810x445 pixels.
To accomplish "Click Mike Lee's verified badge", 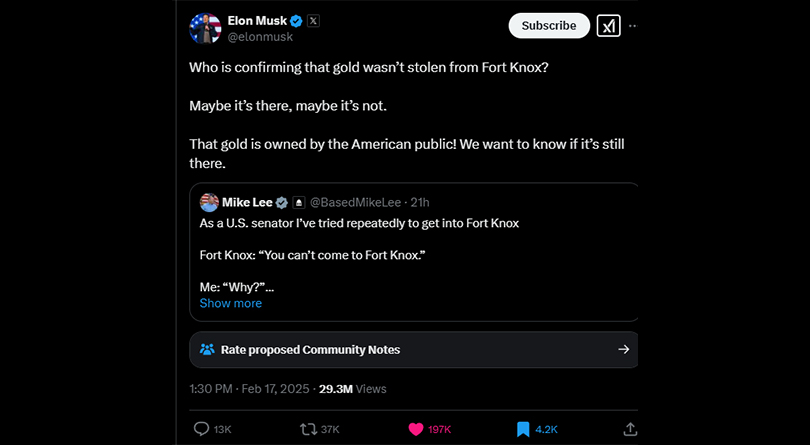I will pyautogui.click(x=282, y=202).
